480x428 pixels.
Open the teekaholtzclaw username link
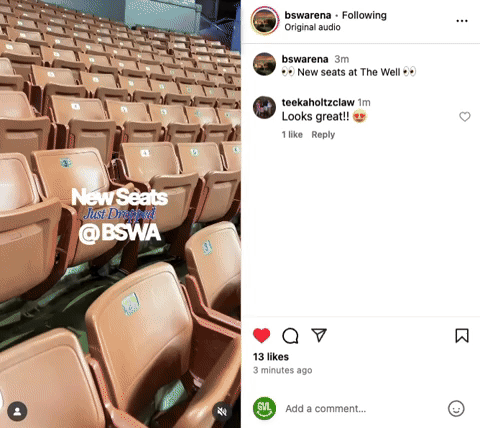(318, 102)
